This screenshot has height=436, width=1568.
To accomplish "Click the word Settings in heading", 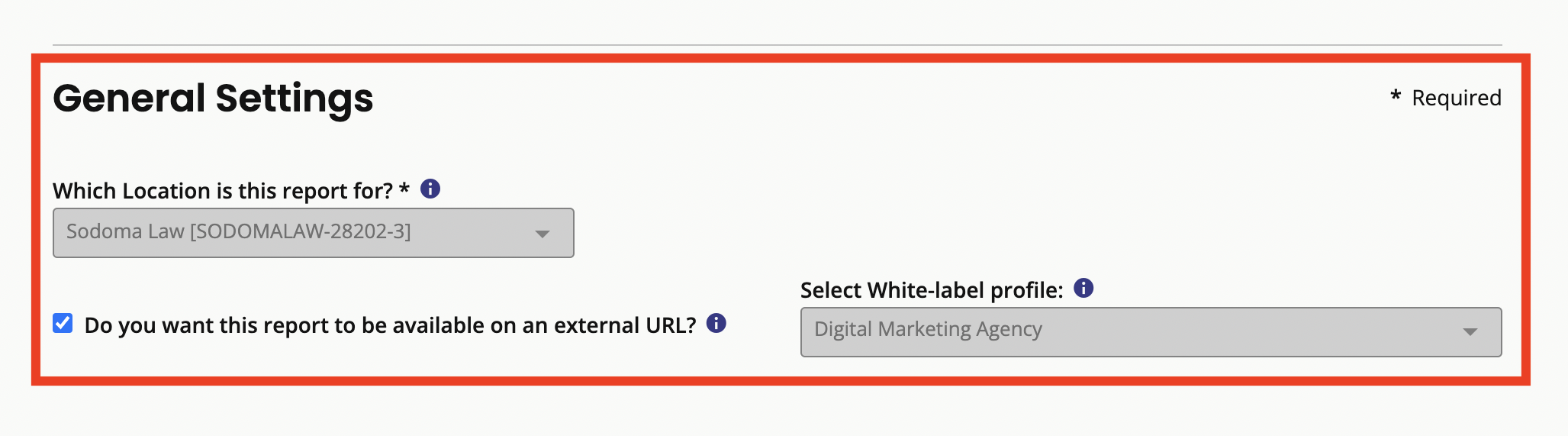I will (295, 99).
